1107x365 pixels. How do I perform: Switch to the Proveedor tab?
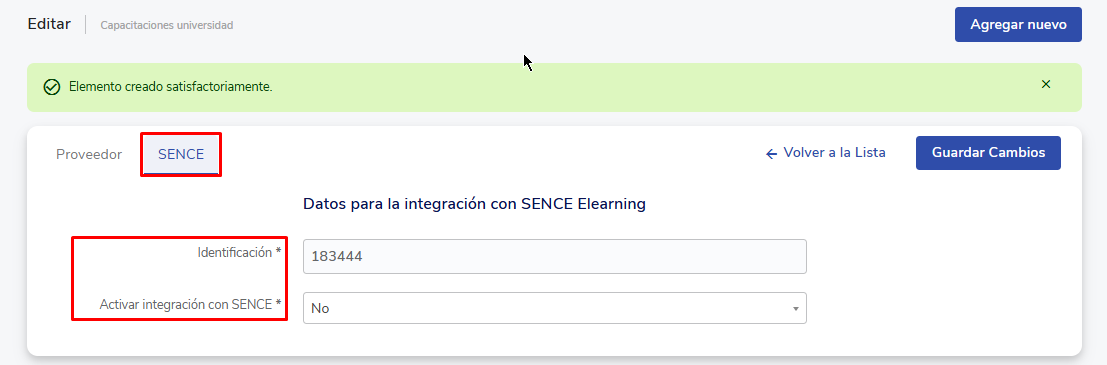(89, 155)
